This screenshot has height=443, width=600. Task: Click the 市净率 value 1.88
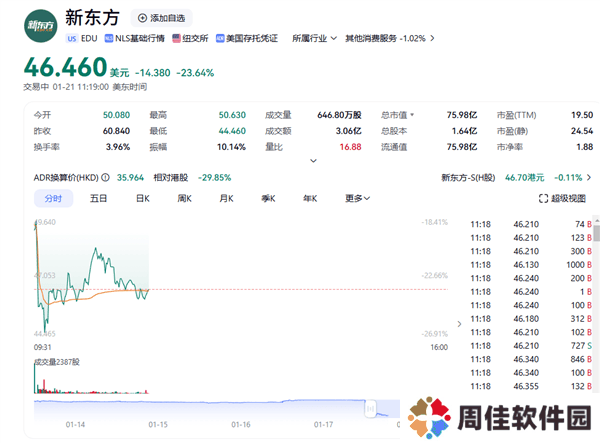pyautogui.click(x=585, y=147)
